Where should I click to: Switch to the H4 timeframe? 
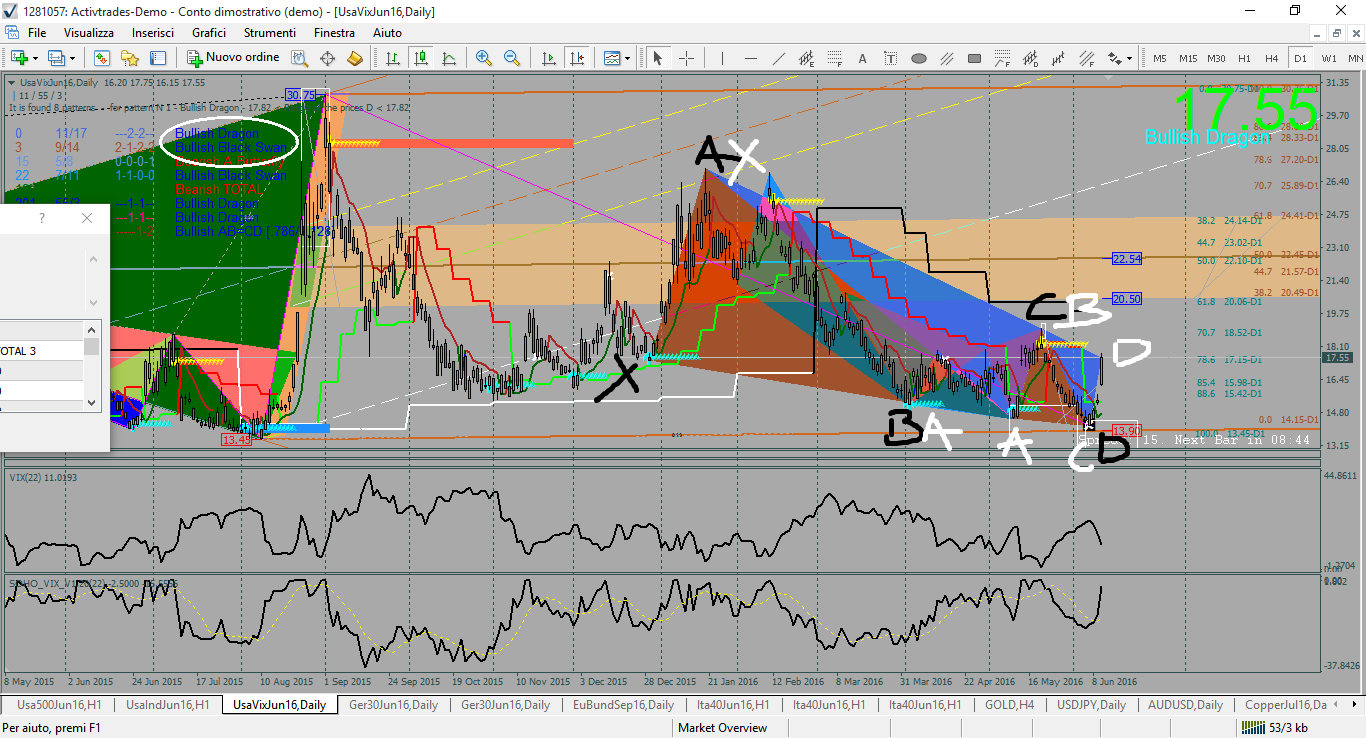(x=1272, y=58)
